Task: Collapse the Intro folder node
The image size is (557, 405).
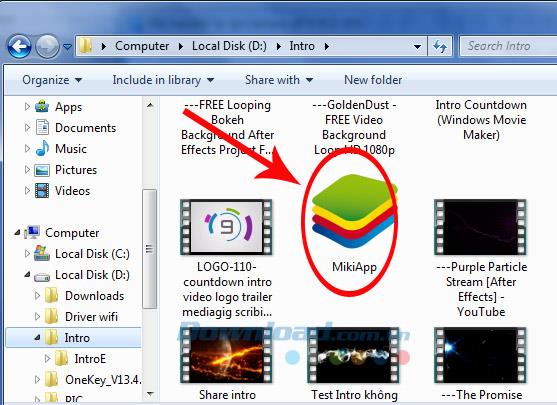Action: coord(37,338)
